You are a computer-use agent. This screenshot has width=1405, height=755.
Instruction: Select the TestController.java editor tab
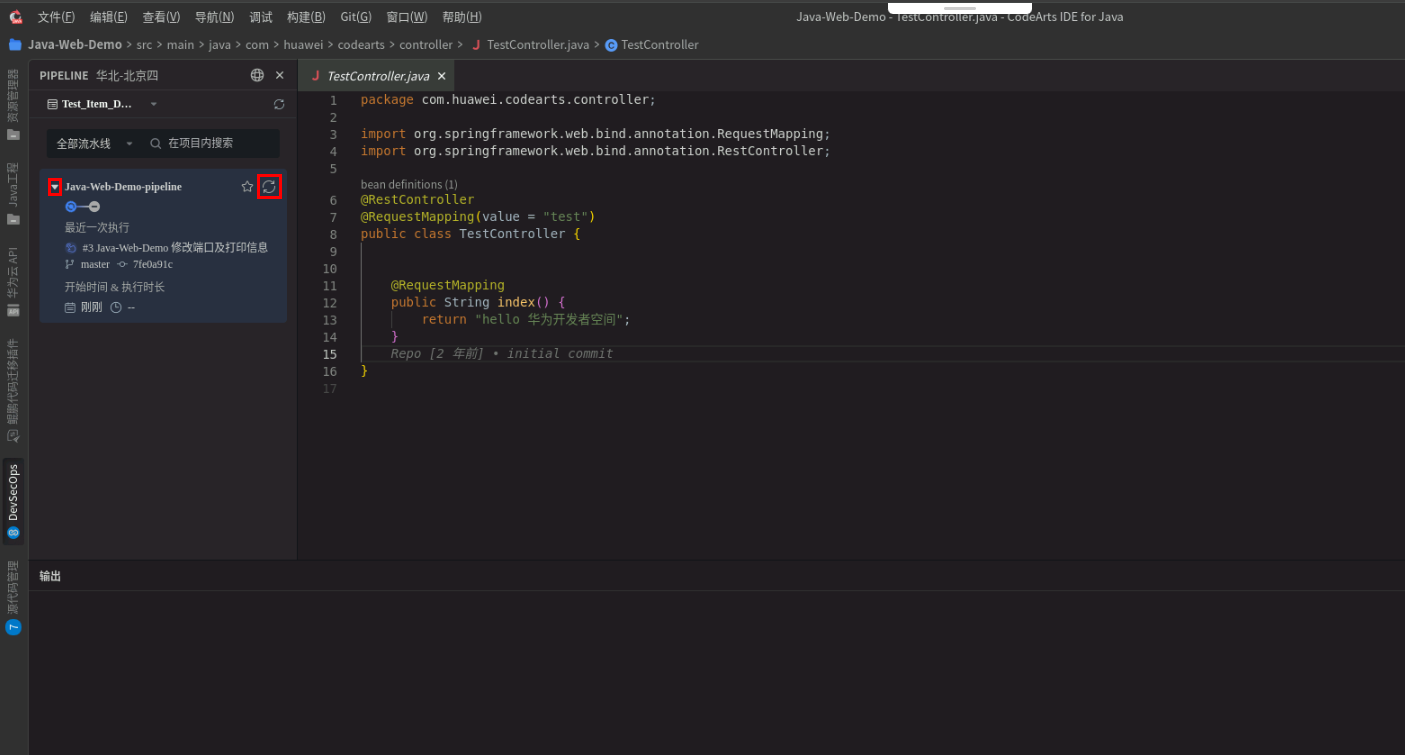tap(377, 75)
